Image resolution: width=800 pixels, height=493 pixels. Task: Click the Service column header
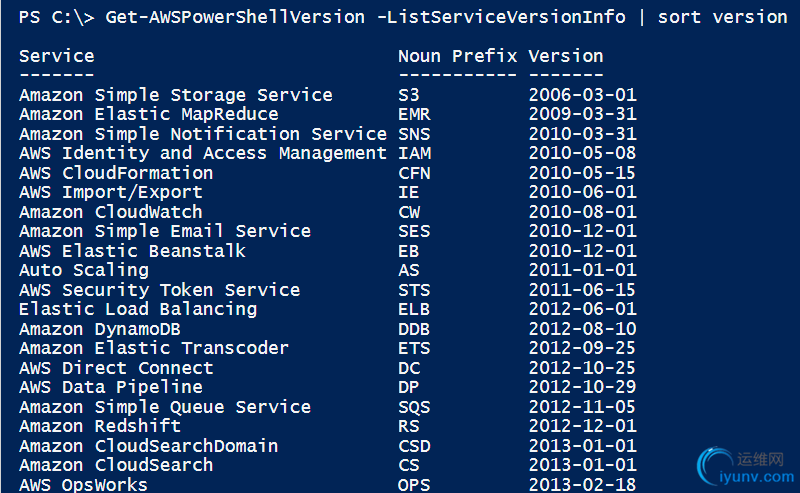click(57, 56)
